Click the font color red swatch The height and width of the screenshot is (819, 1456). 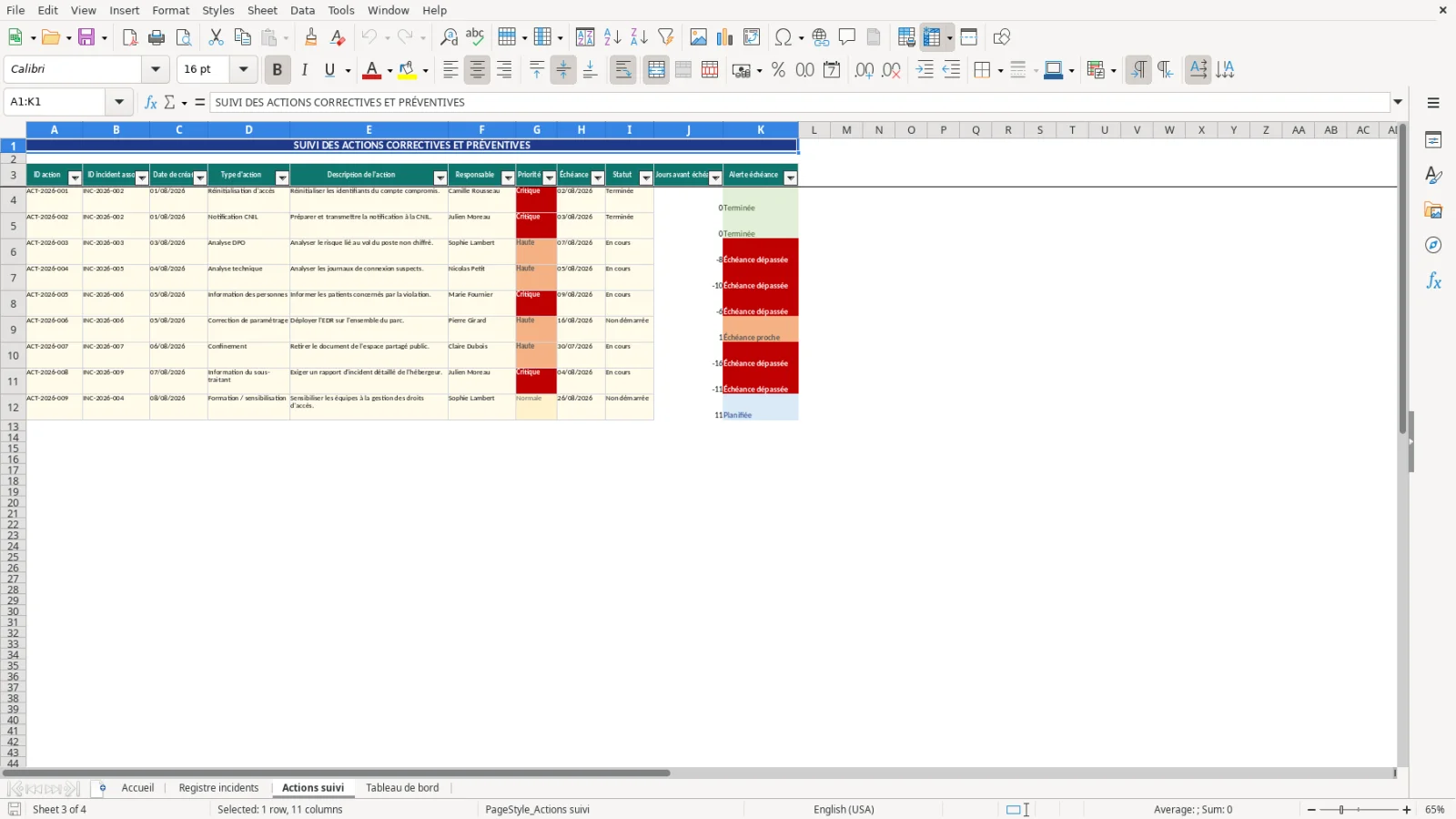click(x=371, y=70)
